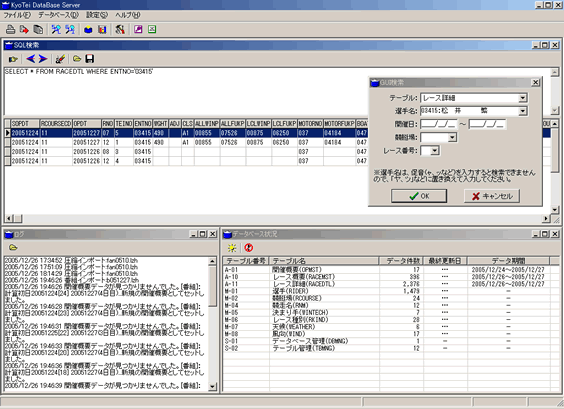This screenshot has width=564, height=409.
Task: Click results grid horizontal scroll left arrow
Action: tap(9, 218)
